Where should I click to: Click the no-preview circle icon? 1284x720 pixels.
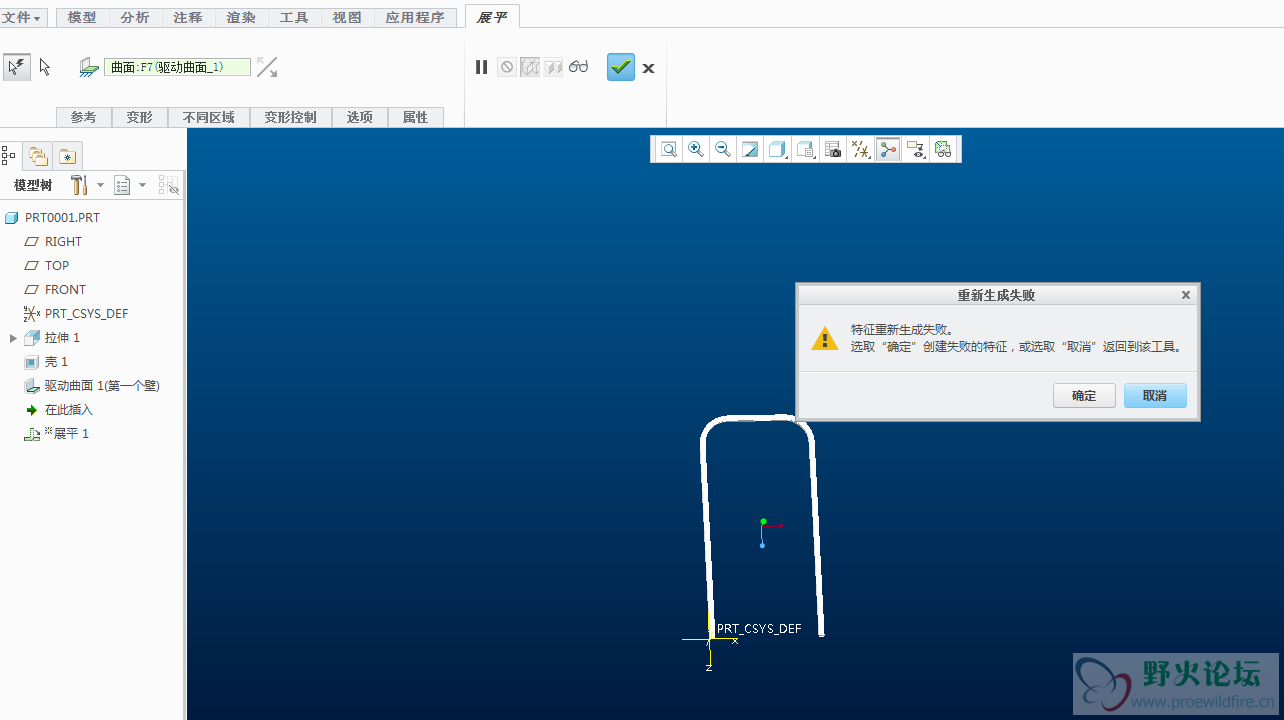pos(507,67)
